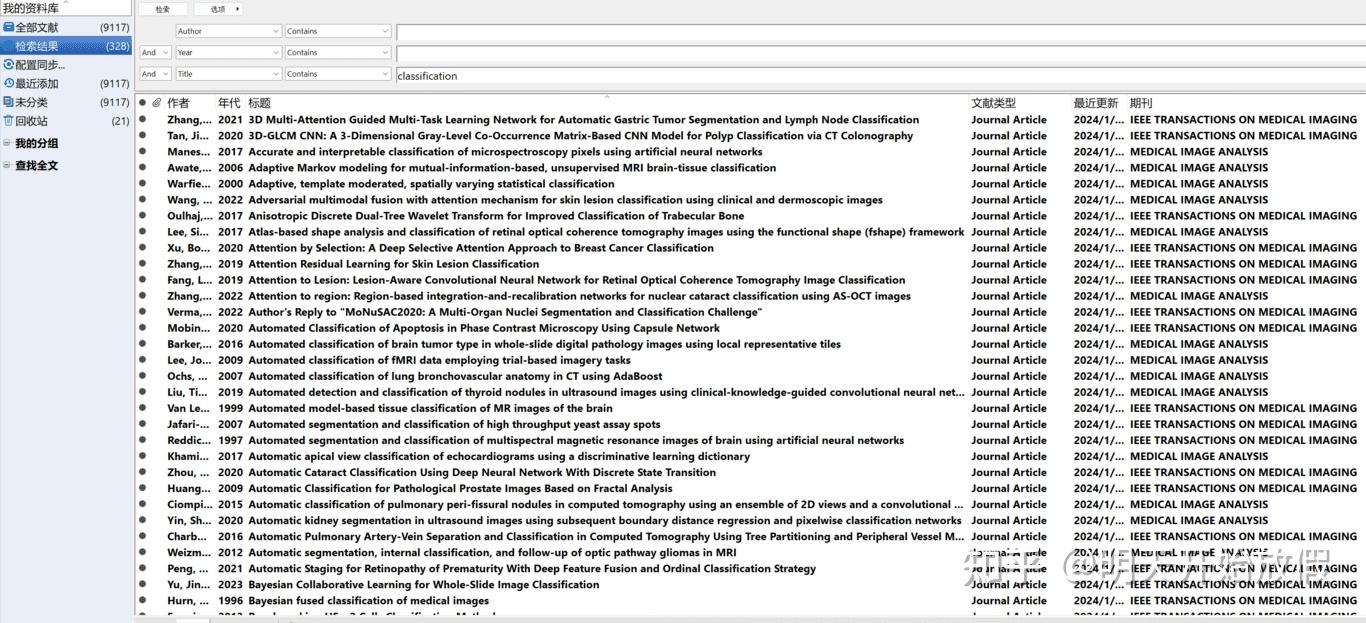Click author cell Fang, L... for 2019
1366x623 pixels.
(x=189, y=280)
